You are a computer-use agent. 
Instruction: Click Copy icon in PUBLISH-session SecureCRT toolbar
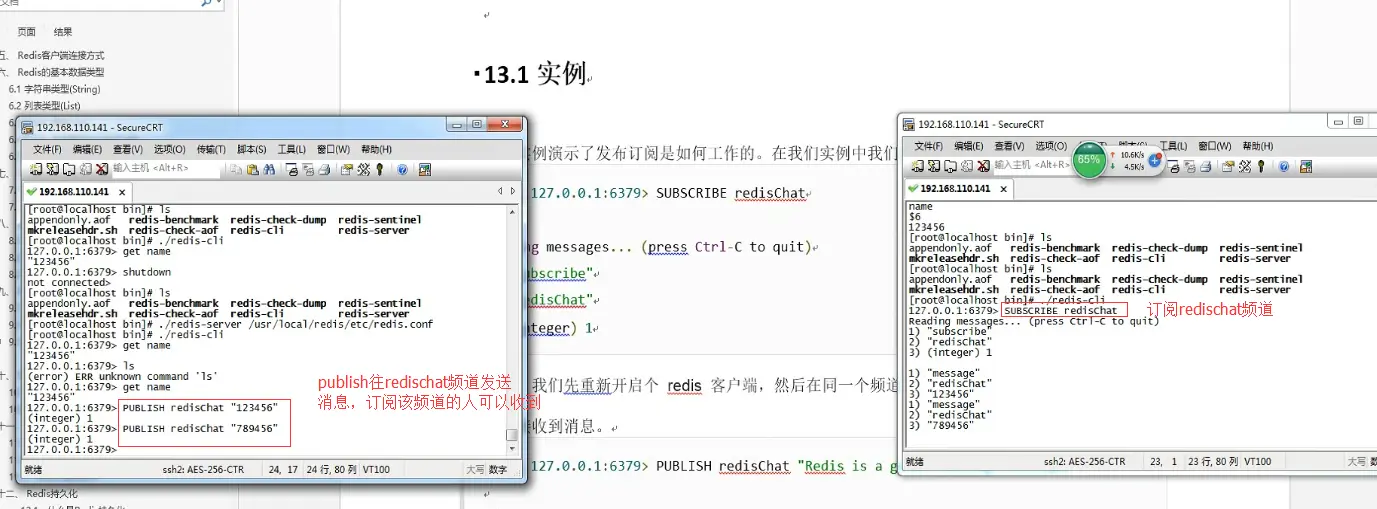pyautogui.click(x=237, y=169)
